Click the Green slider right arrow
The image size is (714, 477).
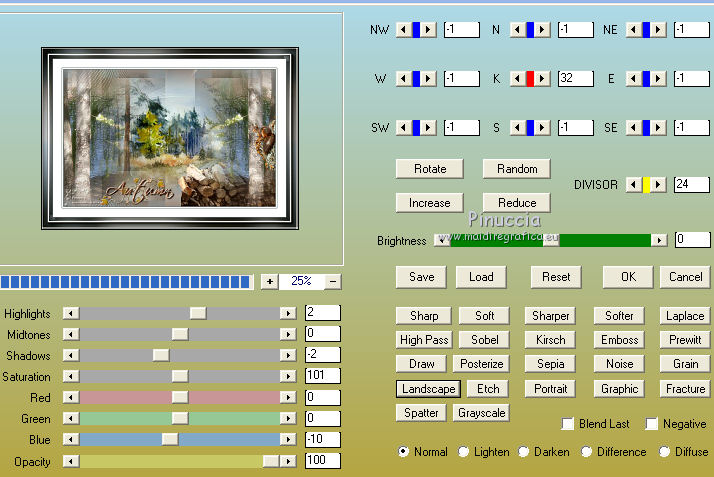click(x=288, y=418)
